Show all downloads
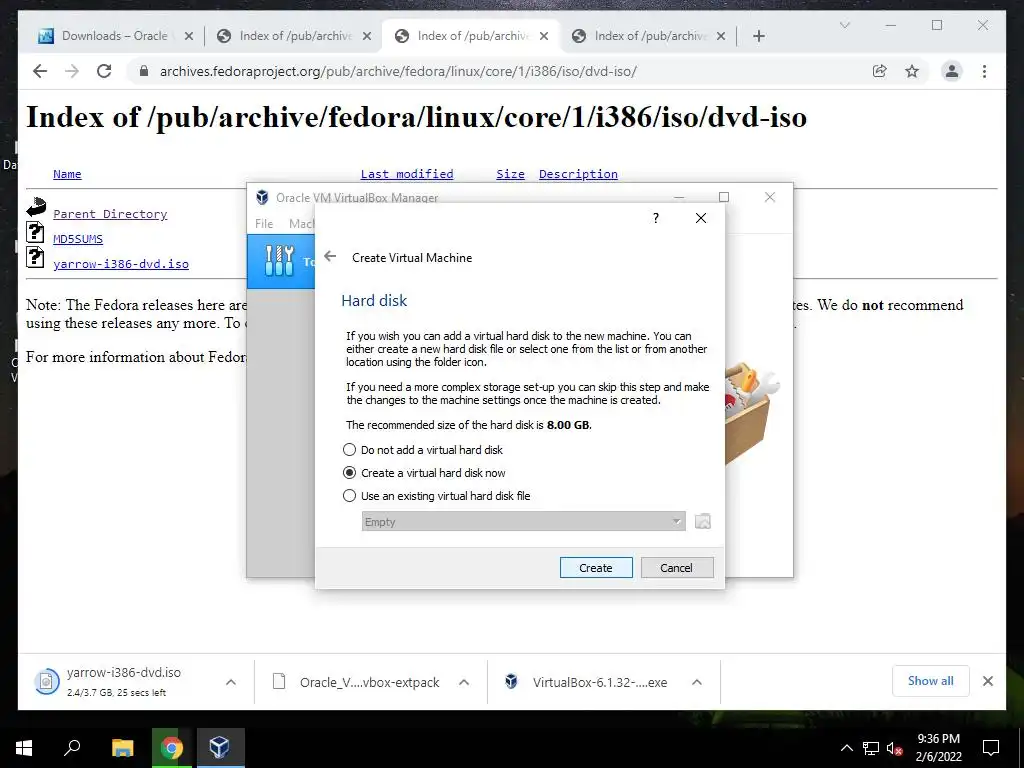The width and height of the screenshot is (1024, 768). coord(931,681)
